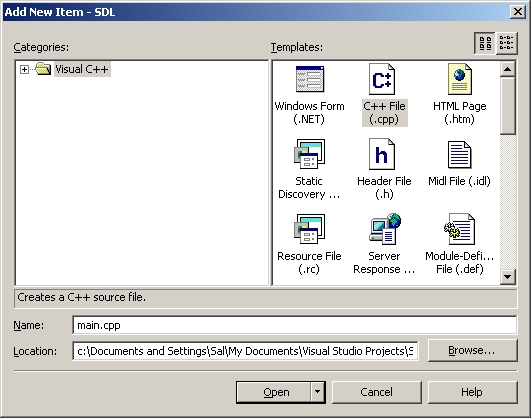This screenshot has width=531, height=418.
Task: Select the HTML Page (.htm) template icon
Action: click(x=460, y=79)
